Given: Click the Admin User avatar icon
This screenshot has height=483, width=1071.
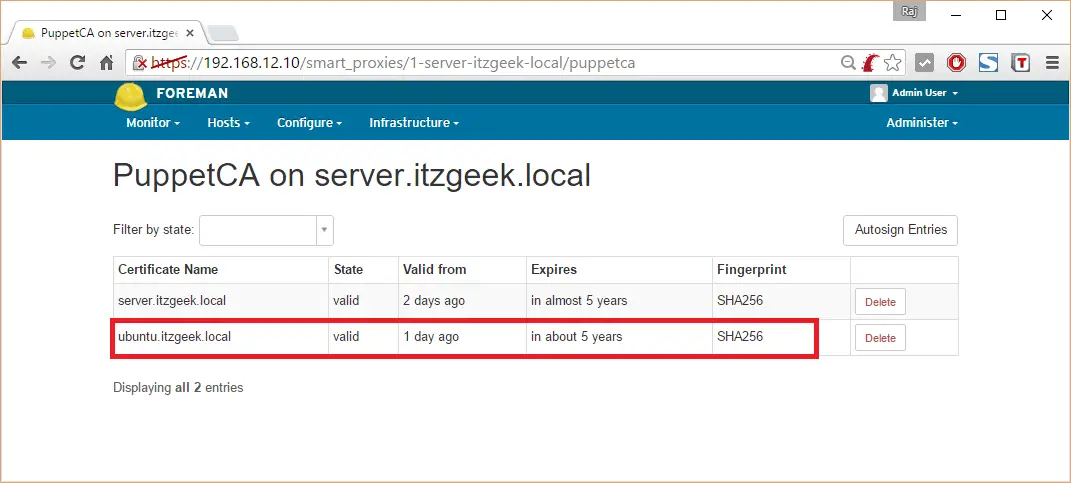Looking at the screenshot, I should point(878,93).
